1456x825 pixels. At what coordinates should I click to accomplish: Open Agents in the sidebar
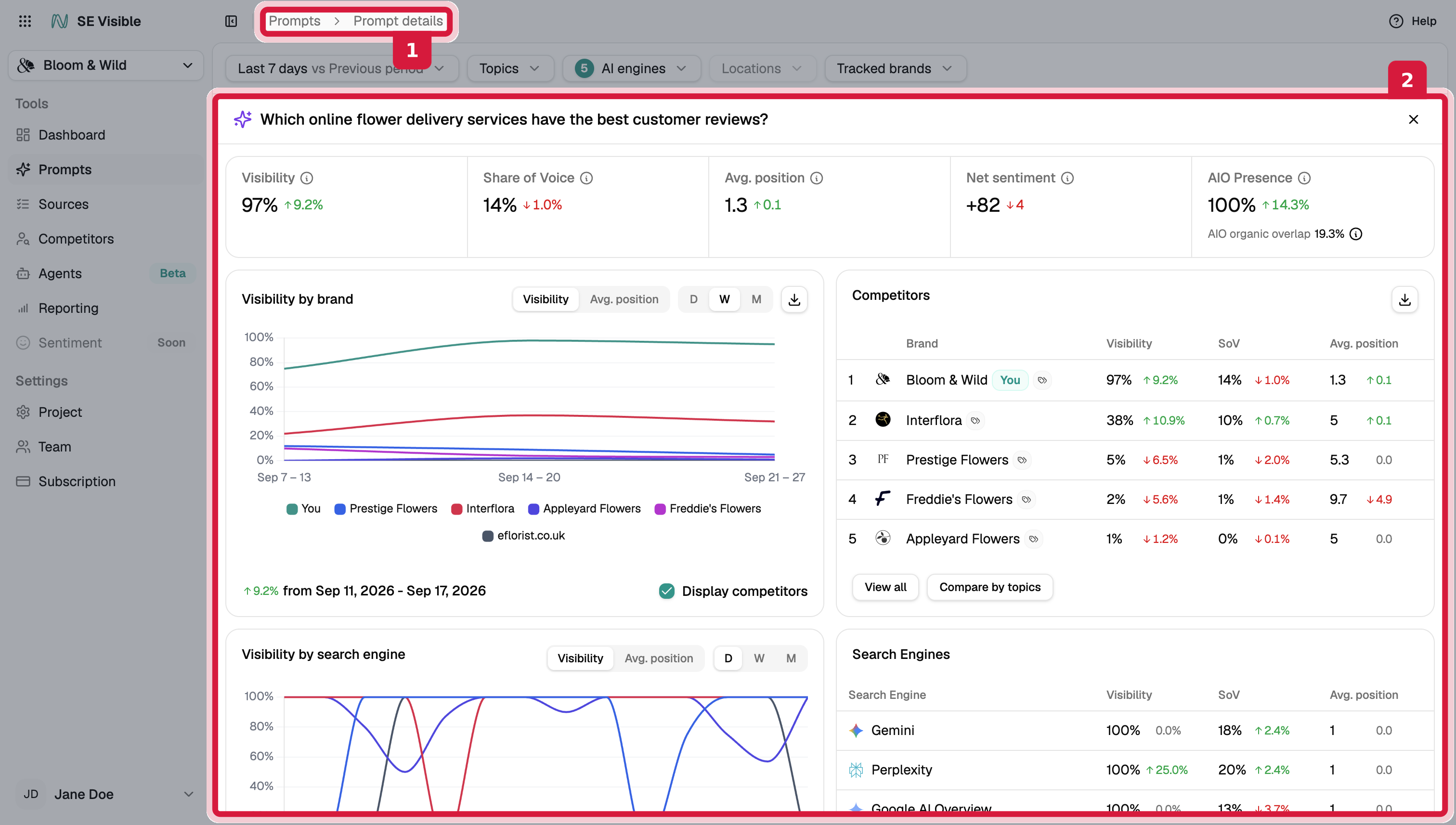point(106,274)
